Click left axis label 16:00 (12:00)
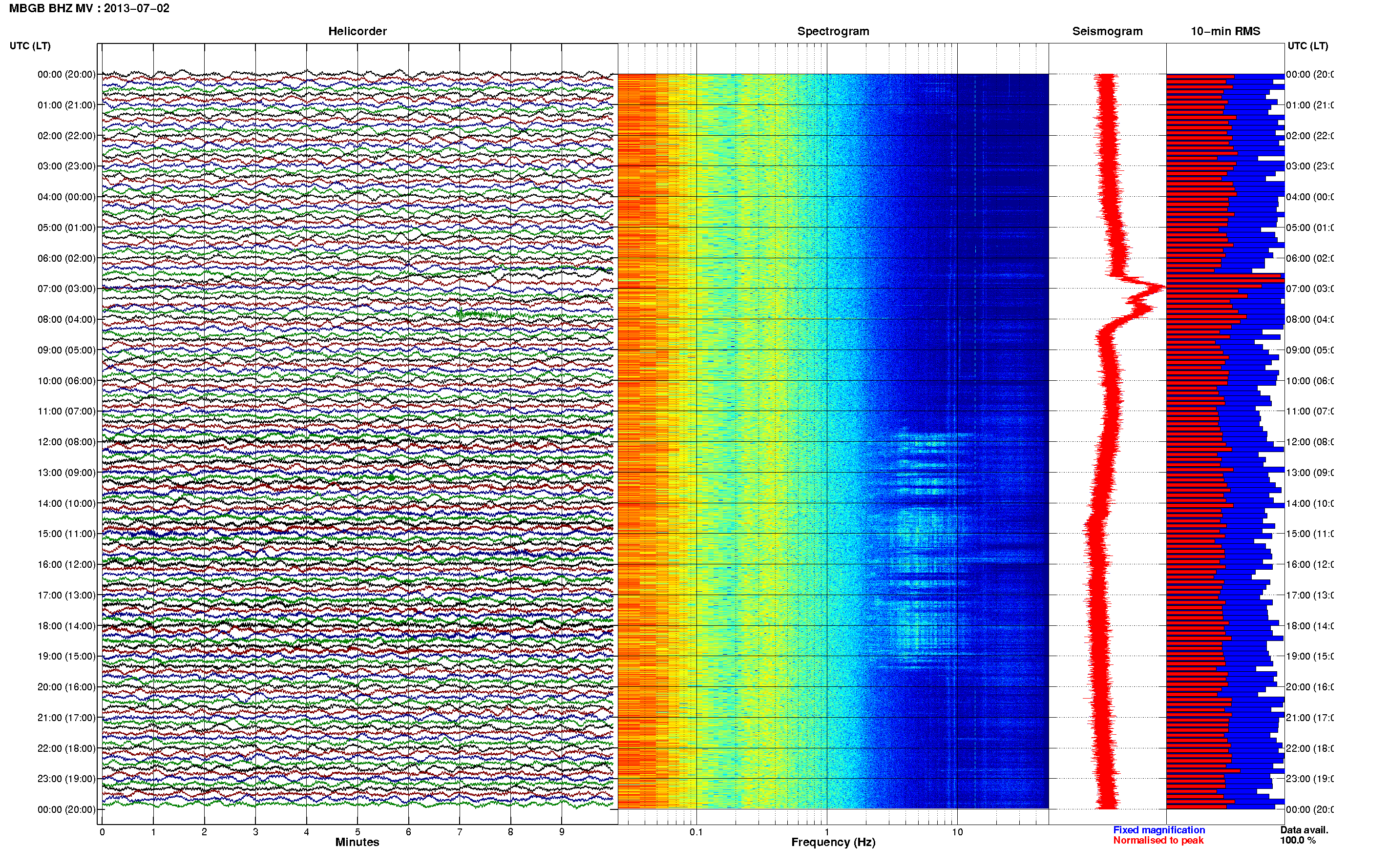 [x=66, y=564]
